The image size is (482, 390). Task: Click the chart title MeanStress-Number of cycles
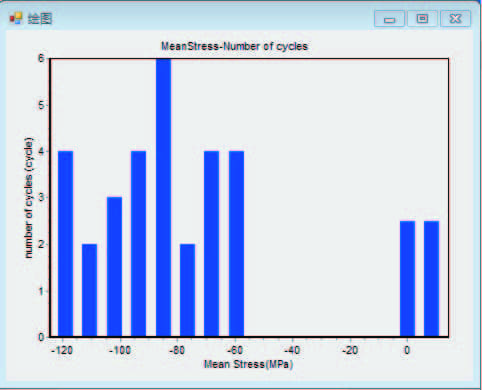click(x=234, y=46)
